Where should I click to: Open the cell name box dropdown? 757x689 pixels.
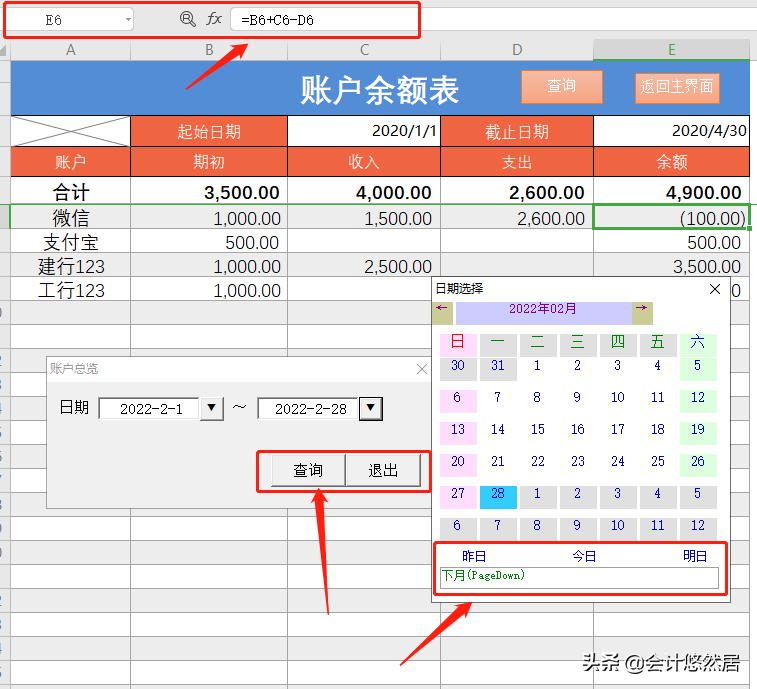pos(127,19)
